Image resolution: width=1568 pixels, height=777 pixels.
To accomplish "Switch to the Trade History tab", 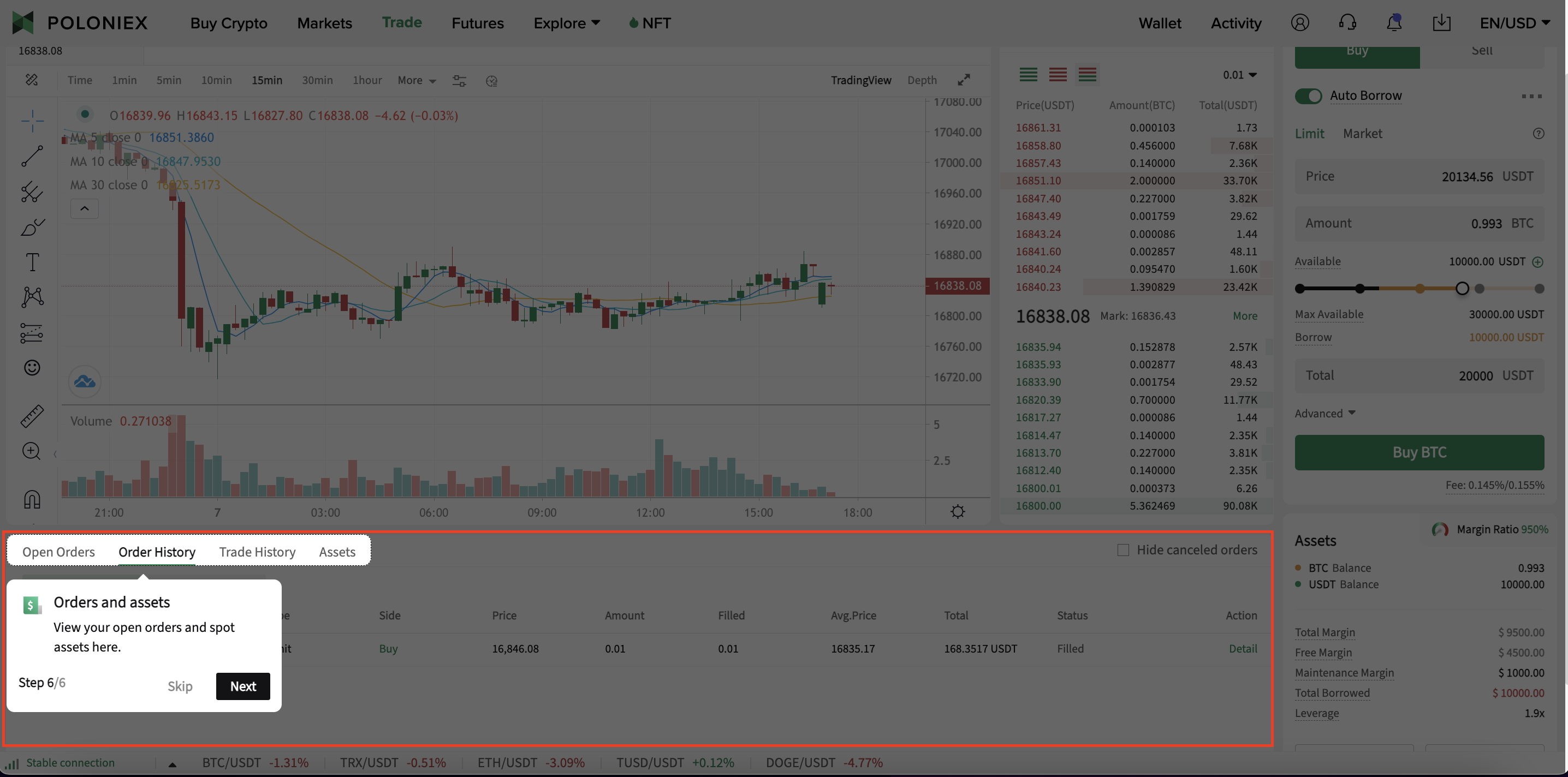I will [x=257, y=552].
